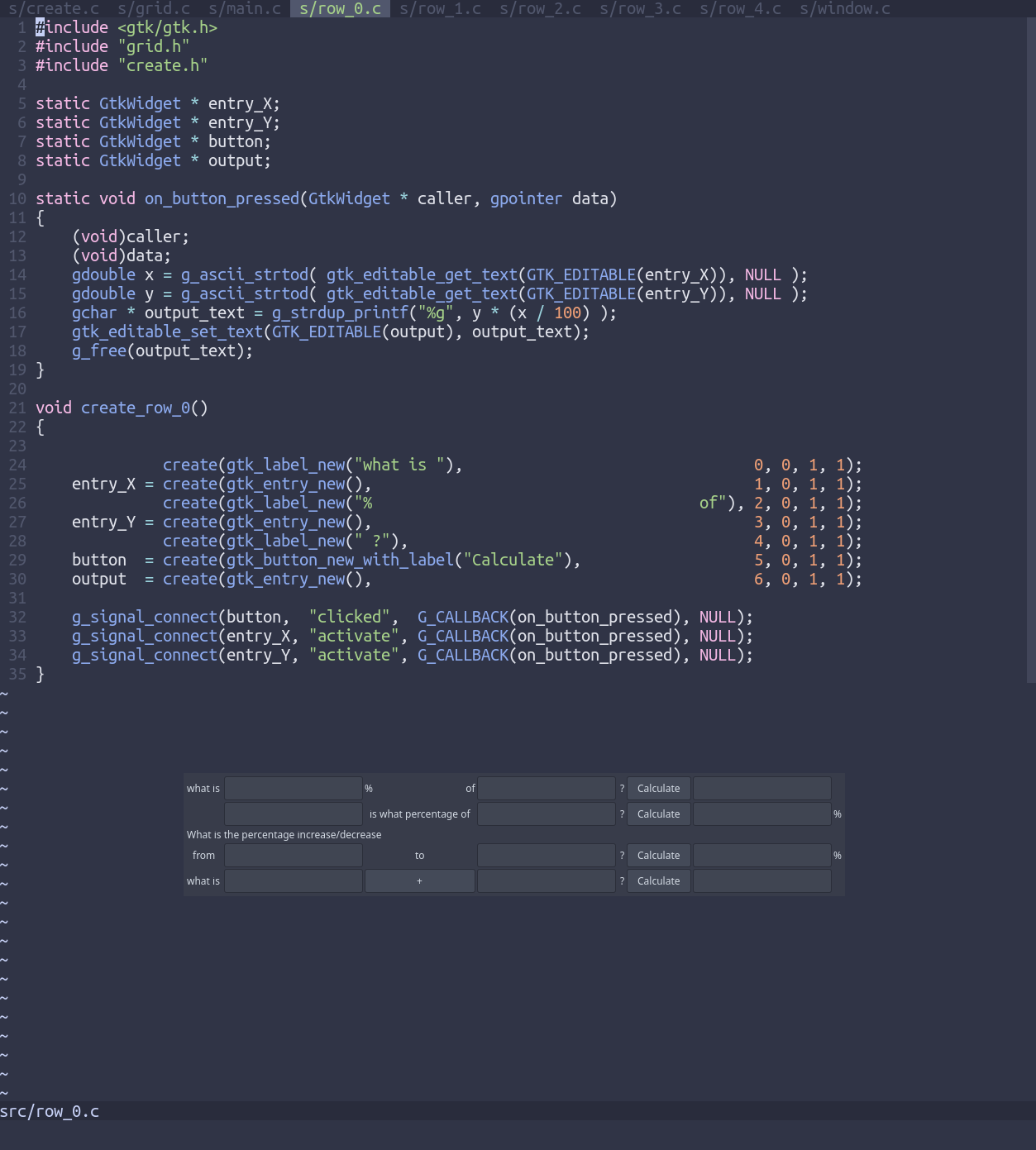Click Calculate in the '+' operator row

658,881
